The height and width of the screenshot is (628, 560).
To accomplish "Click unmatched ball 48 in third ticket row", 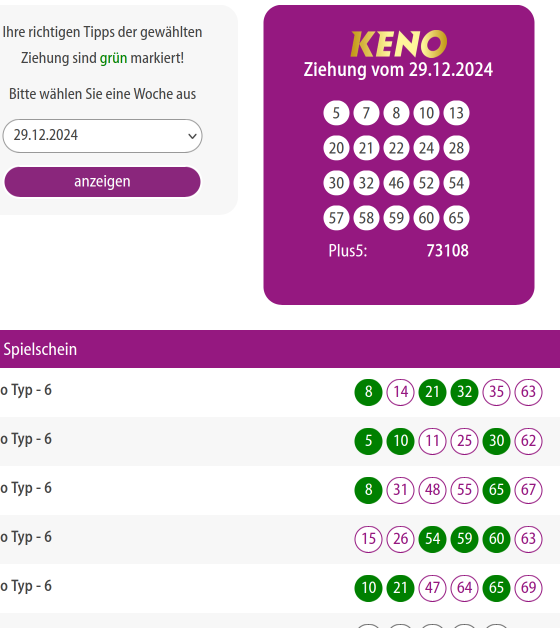I will tap(432, 490).
